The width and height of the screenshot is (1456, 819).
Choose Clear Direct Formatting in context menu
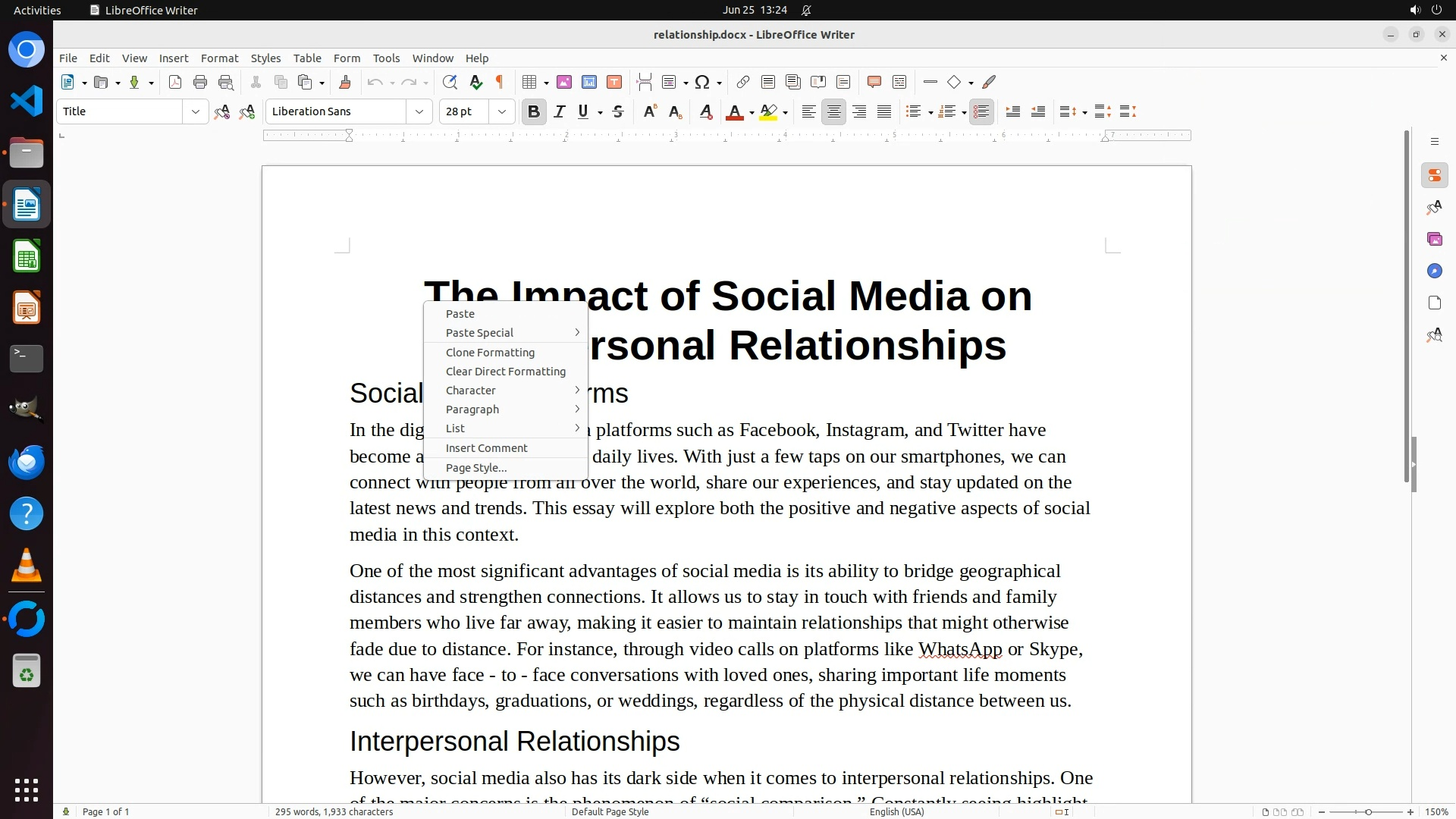505,372
